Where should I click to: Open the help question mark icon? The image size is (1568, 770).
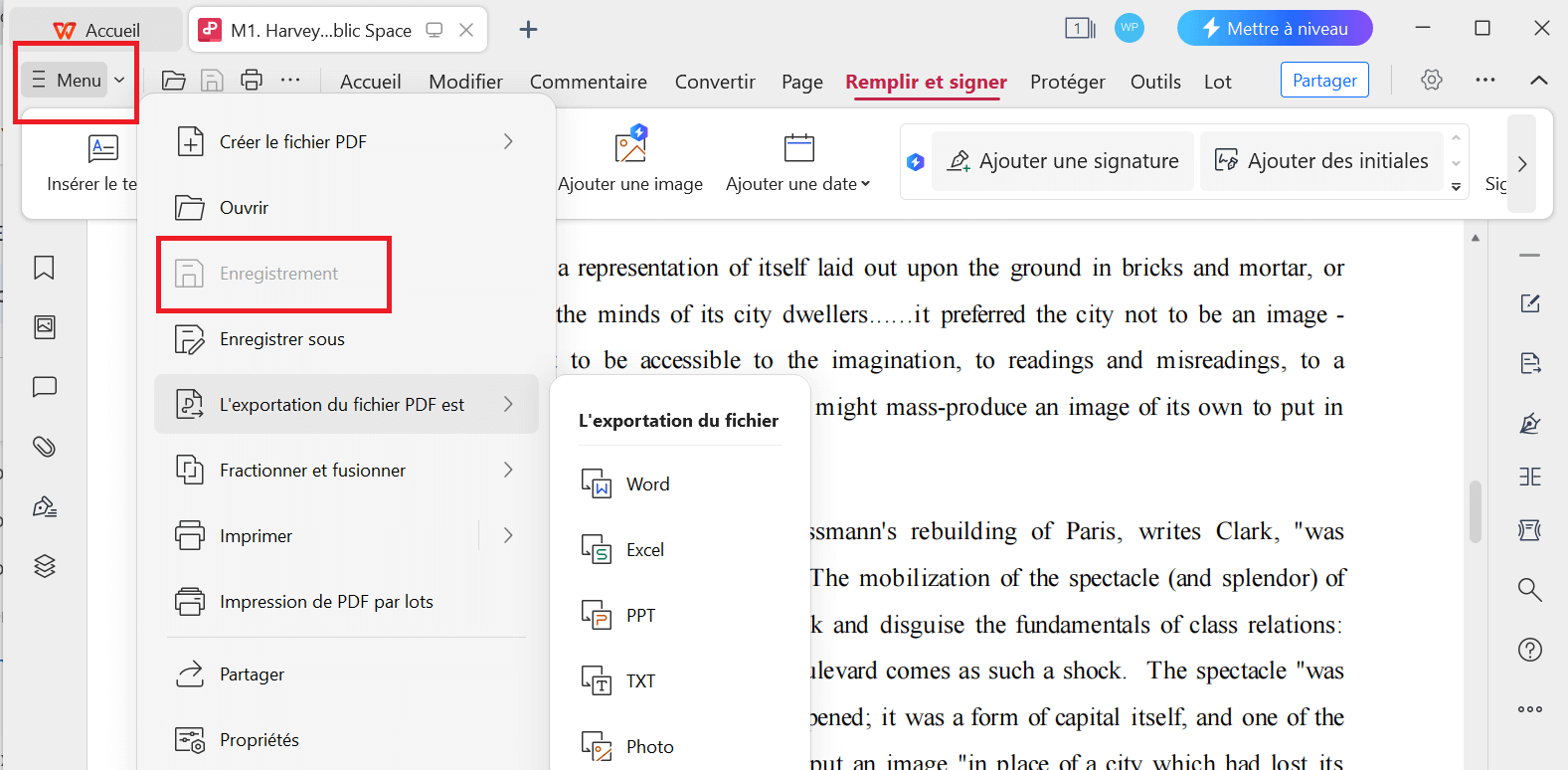tap(1530, 650)
